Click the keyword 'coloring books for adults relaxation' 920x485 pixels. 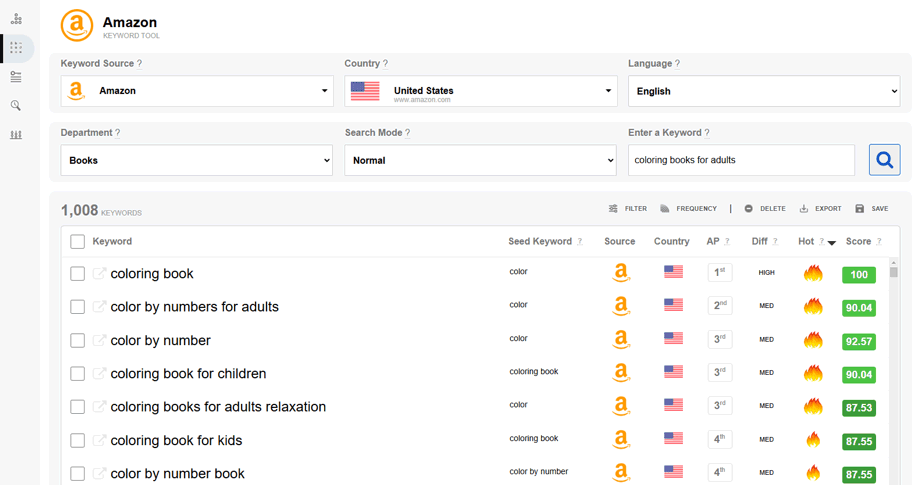218,407
